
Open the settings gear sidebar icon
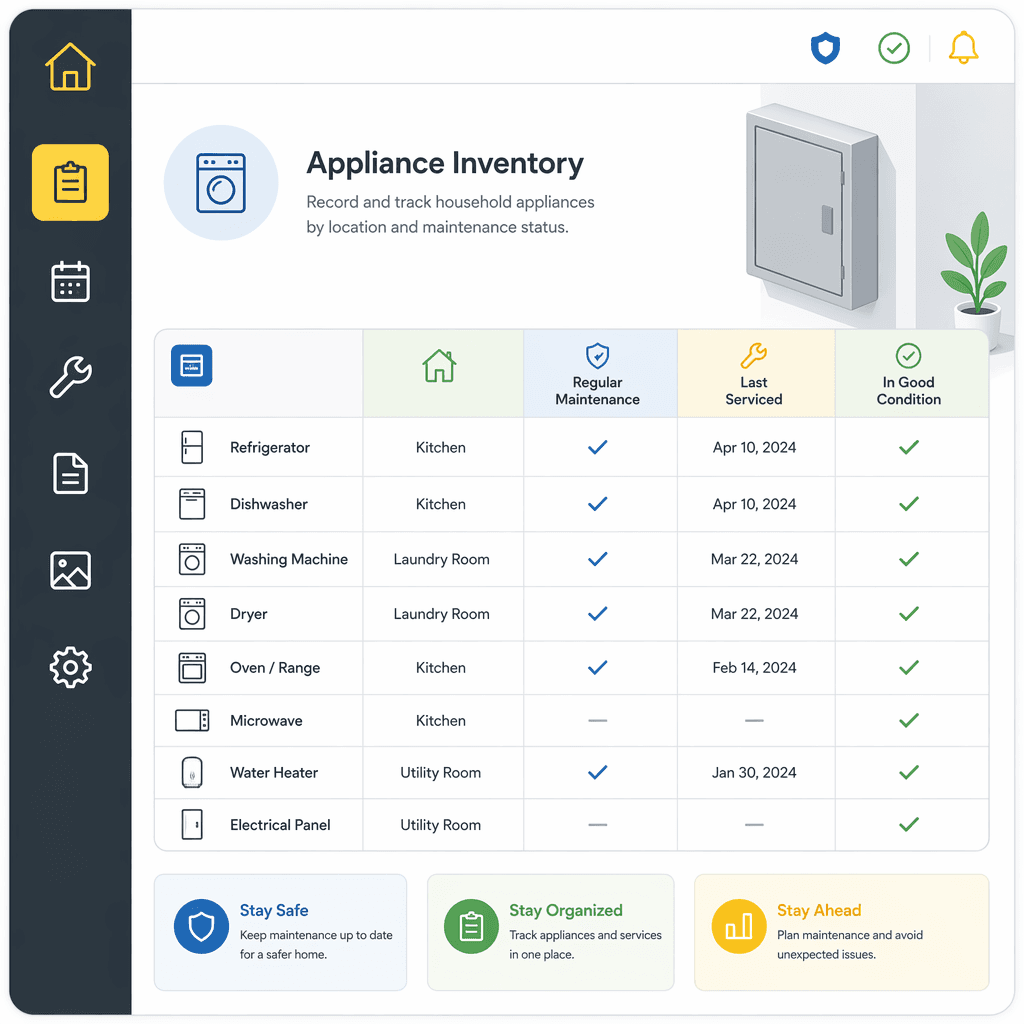coord(70,667)
